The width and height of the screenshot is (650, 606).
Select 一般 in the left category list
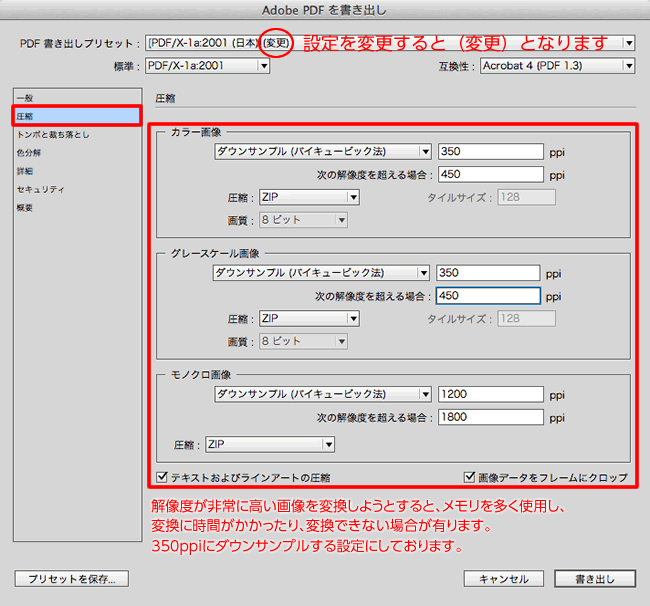[x=78, y=98]
